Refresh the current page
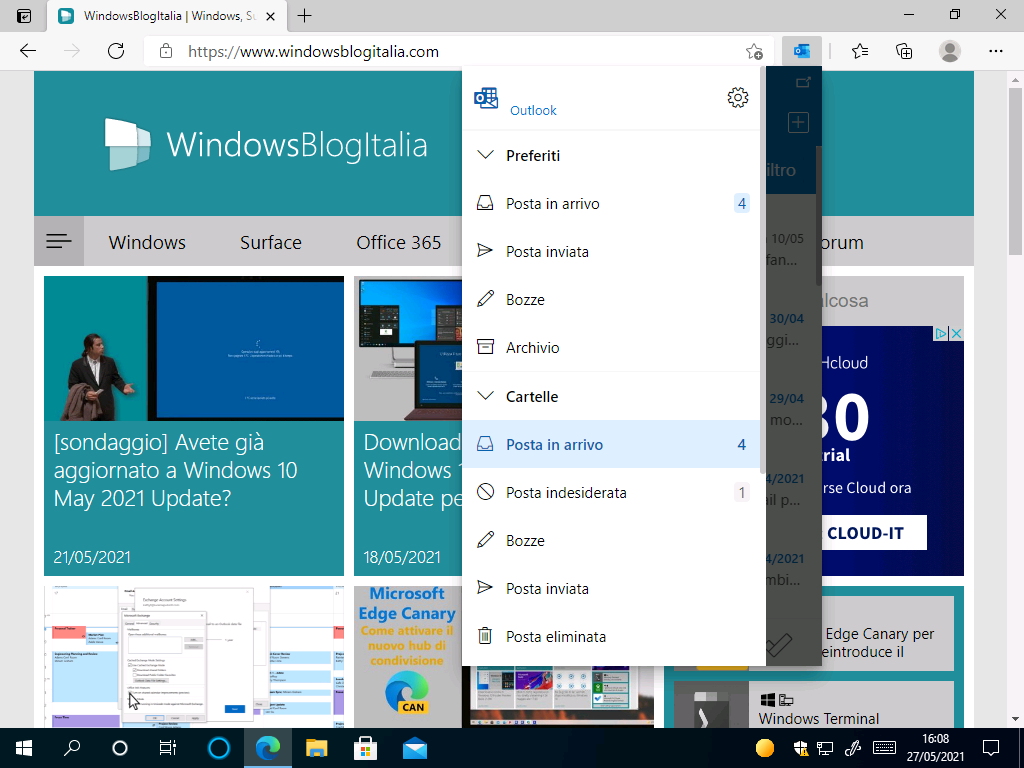 pos(116,51)
